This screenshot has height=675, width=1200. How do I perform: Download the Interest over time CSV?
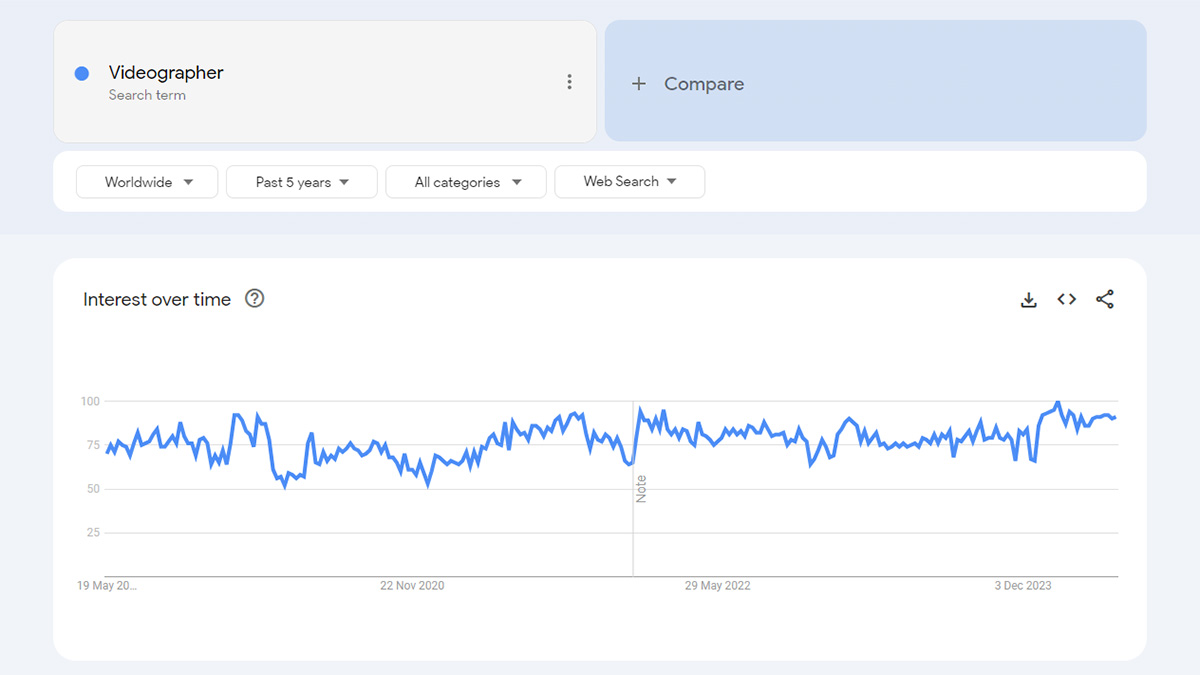click(1028, 299)
